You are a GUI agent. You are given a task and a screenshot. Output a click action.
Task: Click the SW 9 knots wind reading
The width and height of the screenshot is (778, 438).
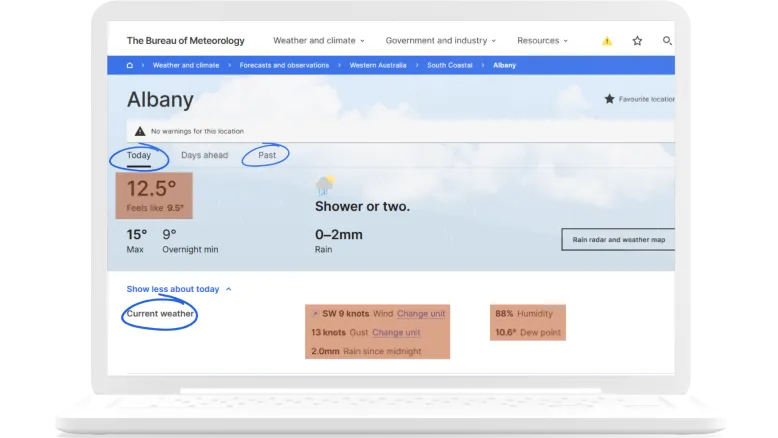[x=345, y=313]
